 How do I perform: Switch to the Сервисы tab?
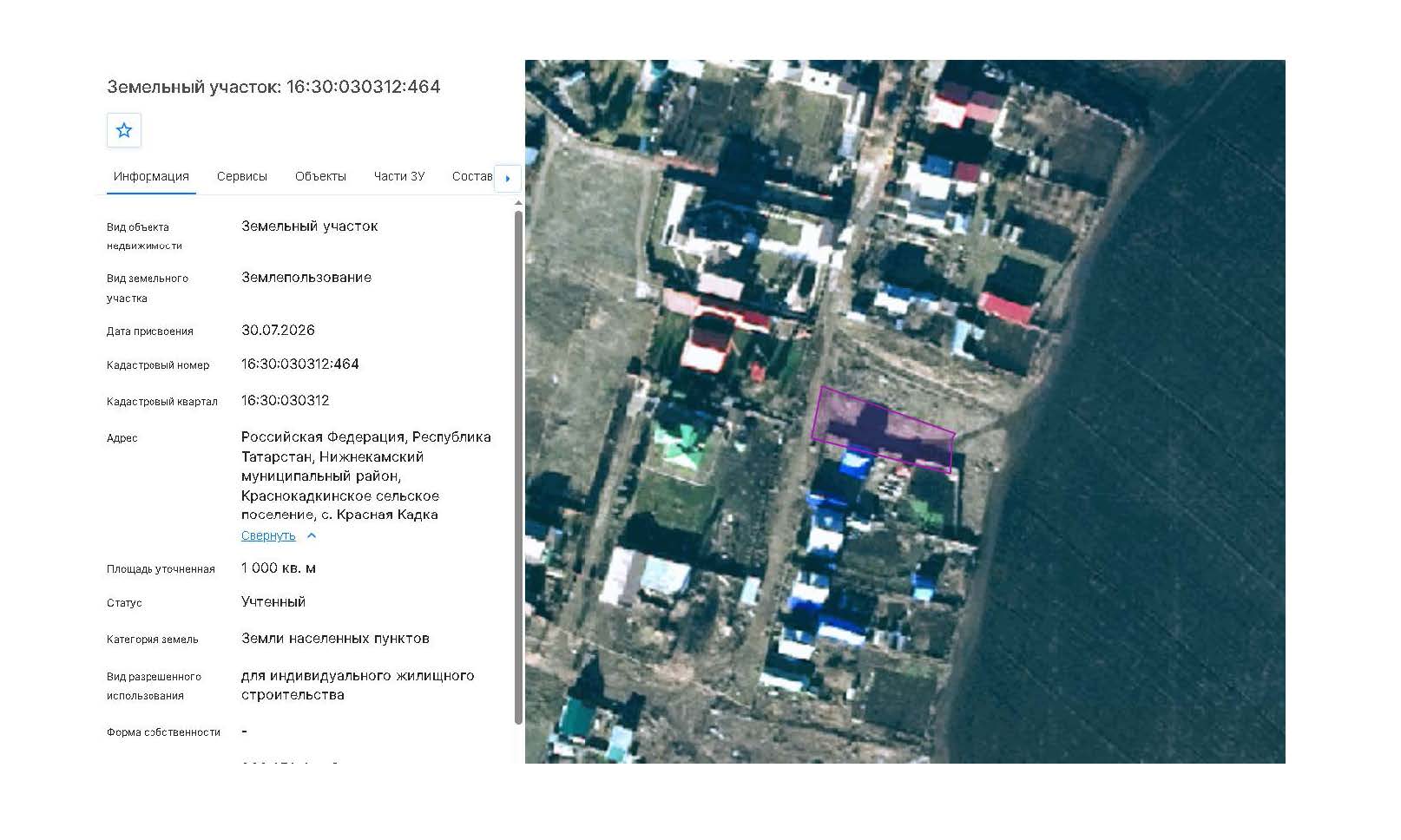[242, 176]
